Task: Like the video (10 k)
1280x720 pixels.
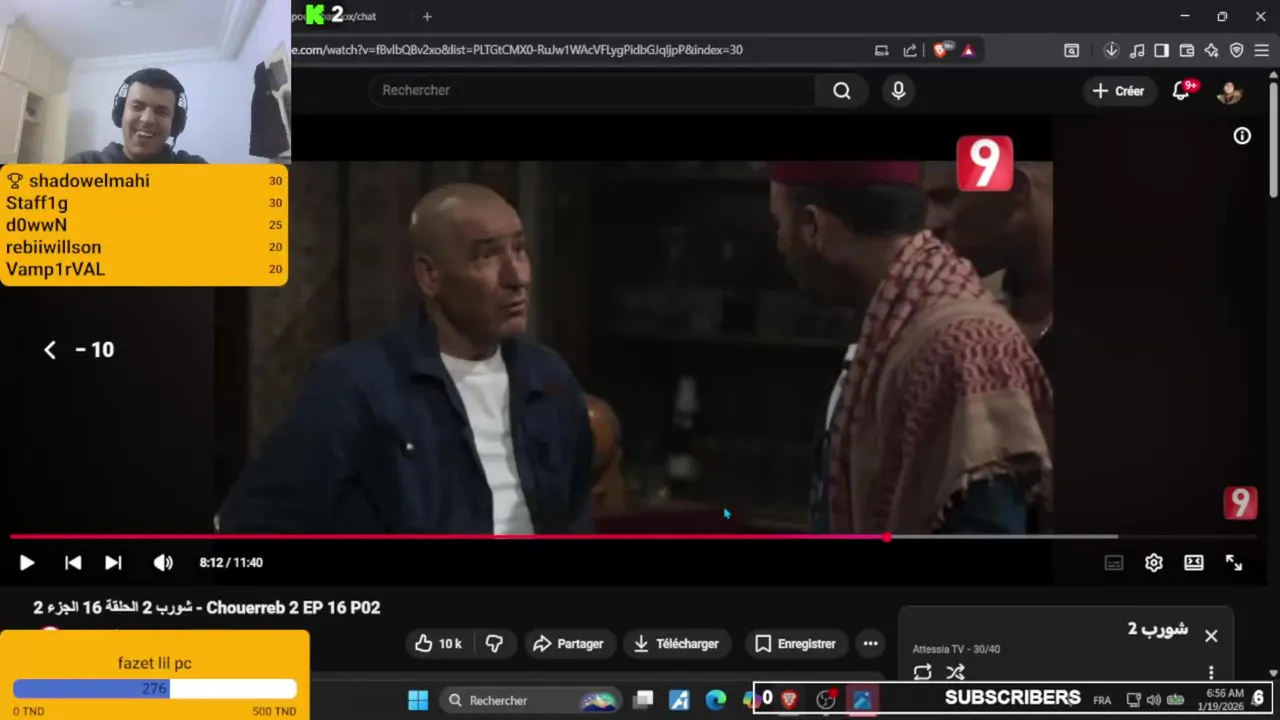Action: (x=438, y=644)
